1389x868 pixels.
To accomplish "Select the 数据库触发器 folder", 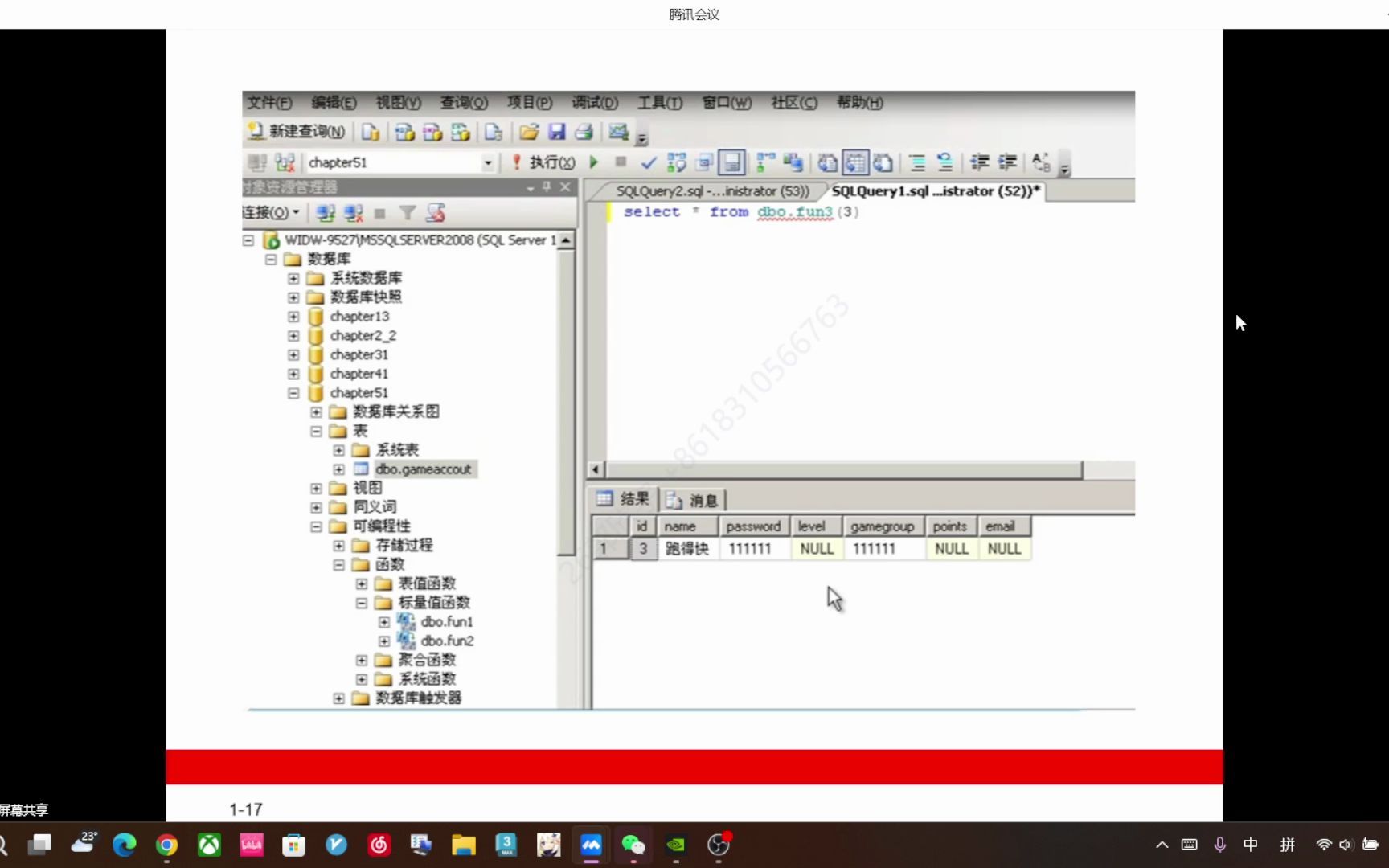I will point(418,698).
